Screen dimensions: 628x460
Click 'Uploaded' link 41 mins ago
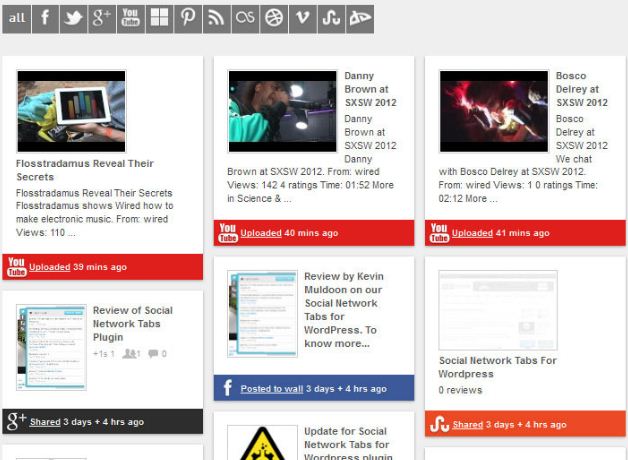coord(472,233)
